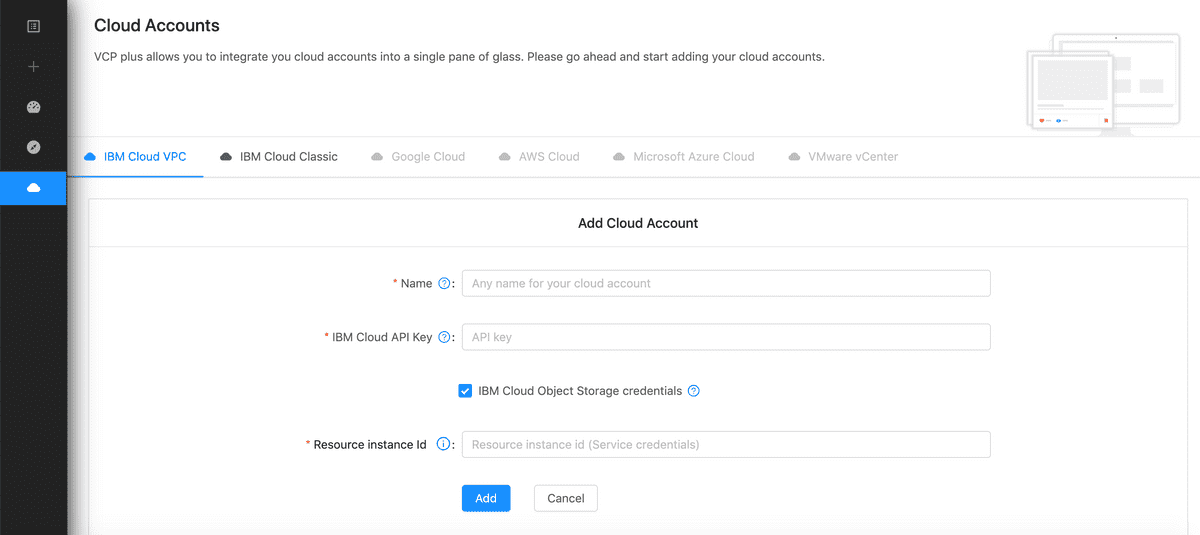
Task: Switch to VMware vCenter tab
Action: point(843,157)
